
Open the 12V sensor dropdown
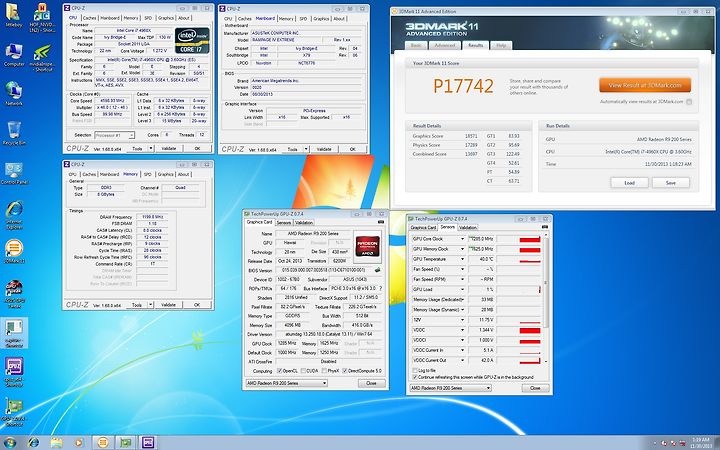[462, 320]
